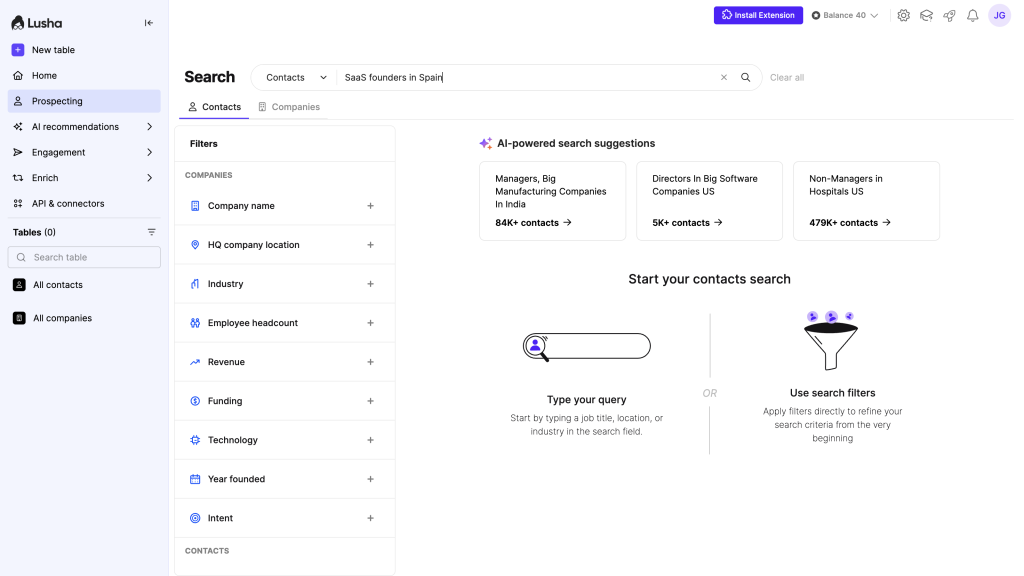Click the Engagement send icon
Image resolution: width=1024 pixels, height=576 pixels.
tap(18, 152)
